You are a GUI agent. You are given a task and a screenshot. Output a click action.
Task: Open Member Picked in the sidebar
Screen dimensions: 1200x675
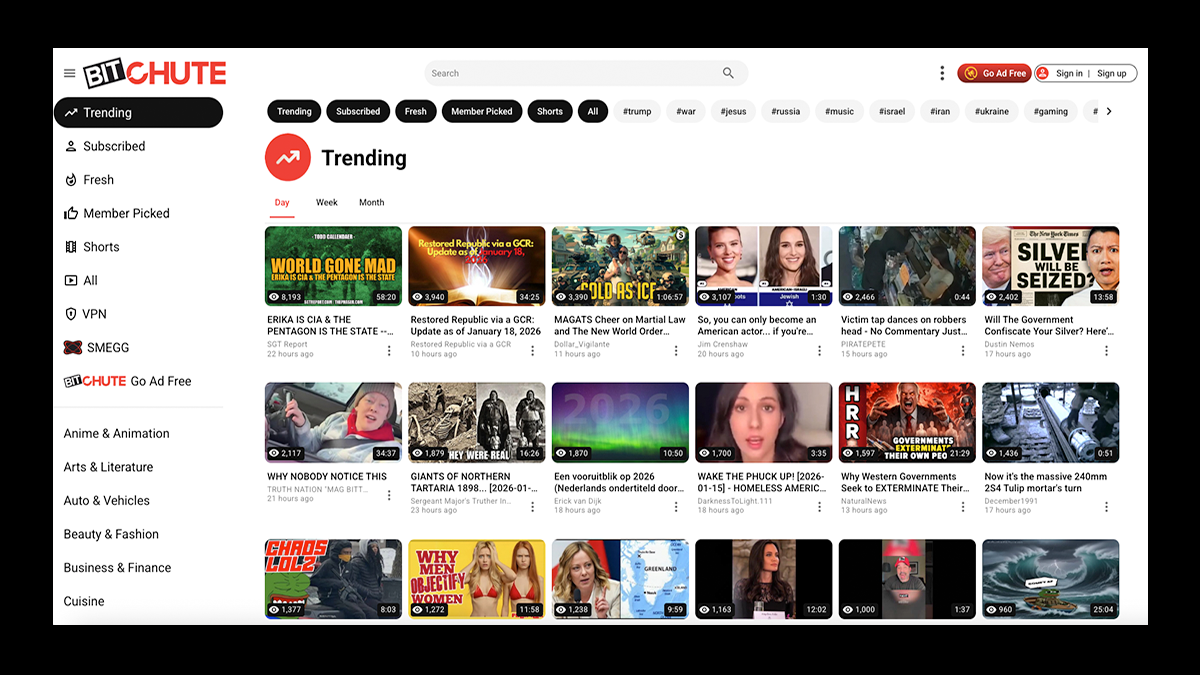coord(126,213)
